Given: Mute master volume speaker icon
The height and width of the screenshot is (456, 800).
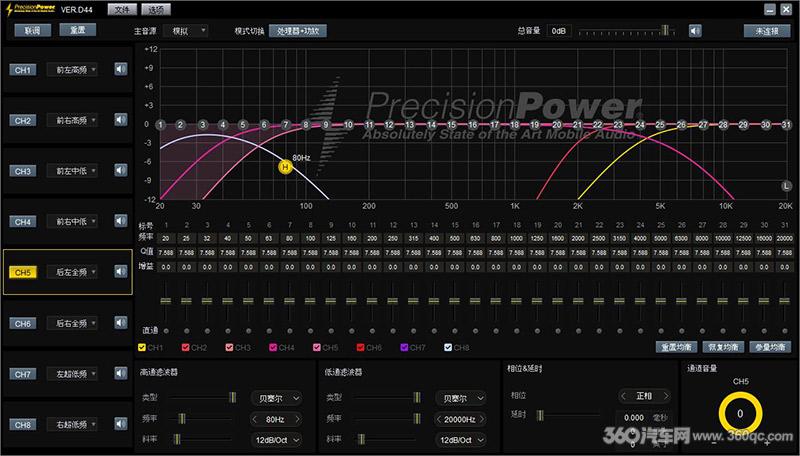Looking at the screenshot, I should (695, 31).
